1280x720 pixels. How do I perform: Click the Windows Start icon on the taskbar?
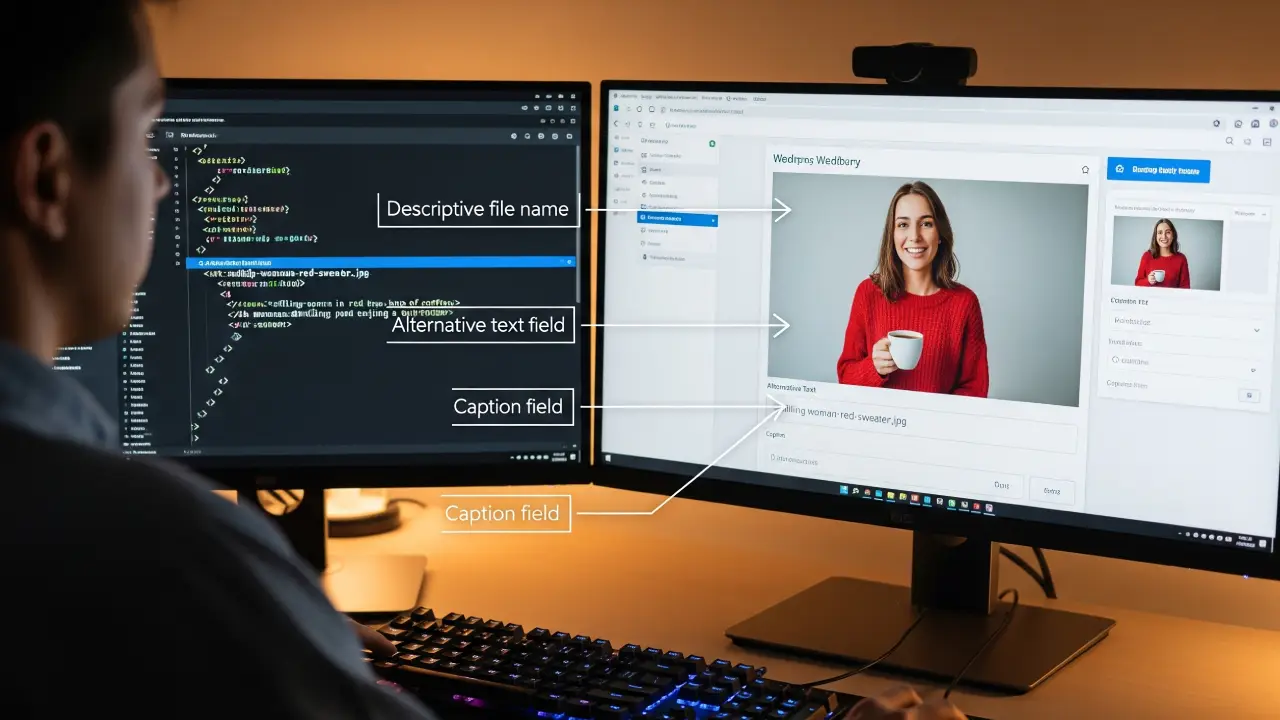click(844, 490)
